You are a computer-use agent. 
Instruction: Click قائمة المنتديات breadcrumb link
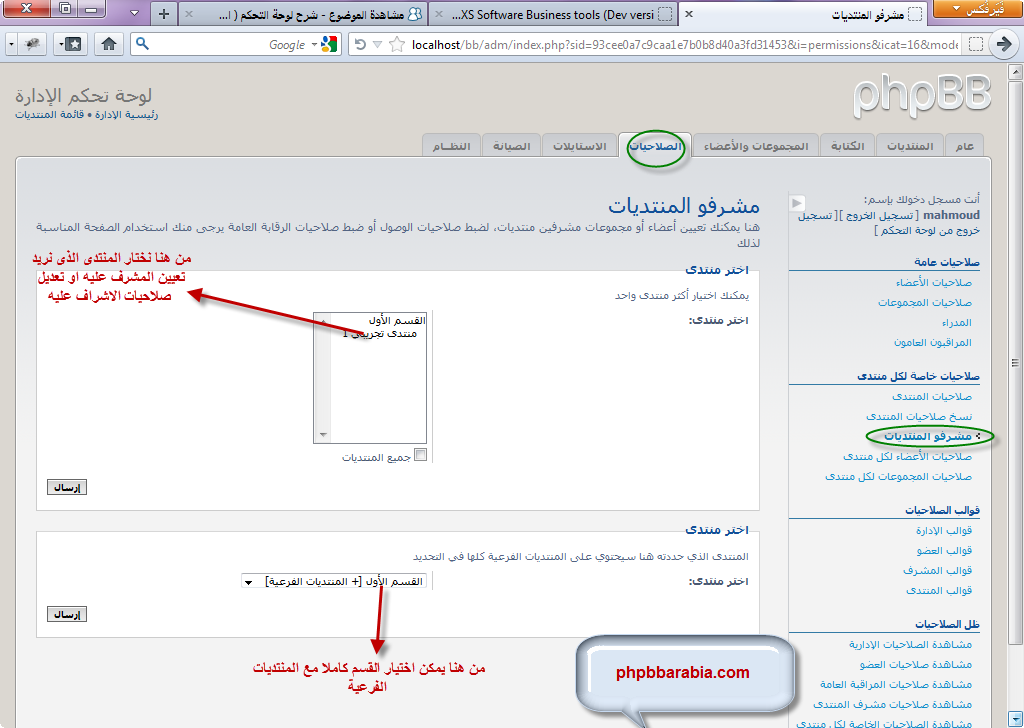(x=50, y=115)
